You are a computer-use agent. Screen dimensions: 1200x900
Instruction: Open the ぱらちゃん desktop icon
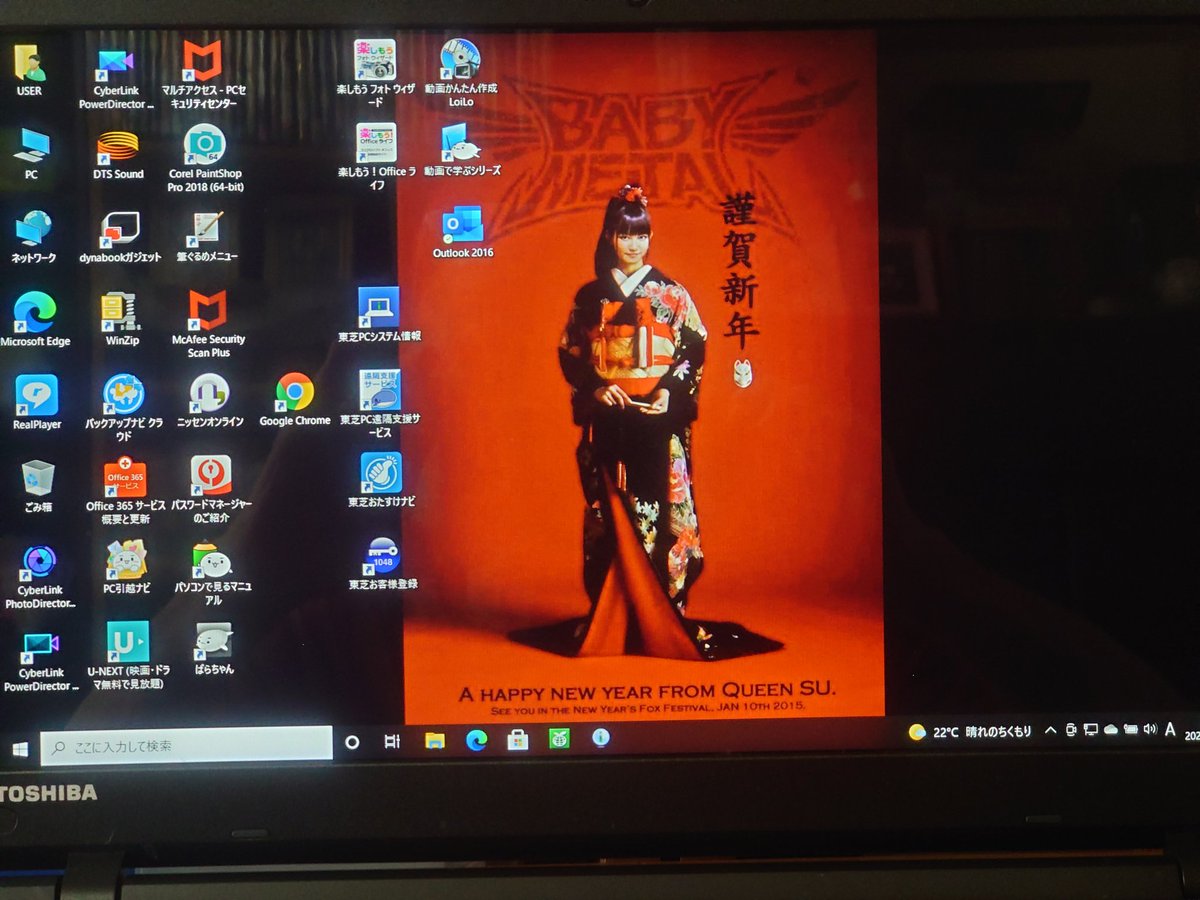[x=214, y=649]
